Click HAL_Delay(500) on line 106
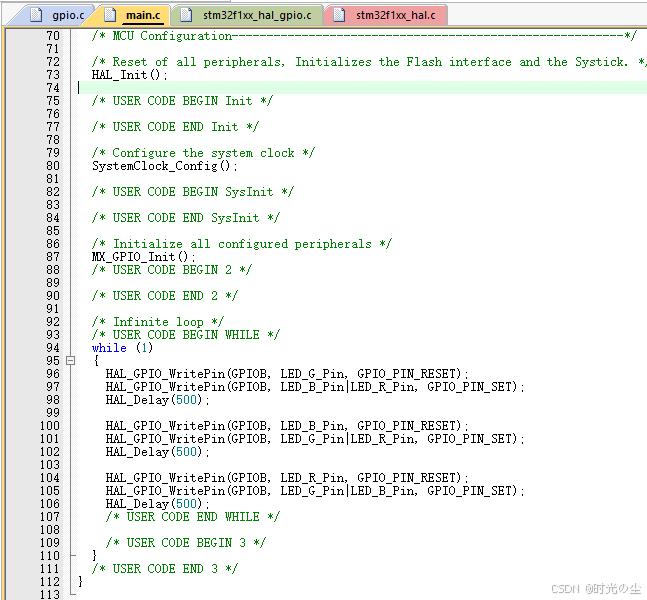The width and height of the screenshot is (647, 600). 158,504
